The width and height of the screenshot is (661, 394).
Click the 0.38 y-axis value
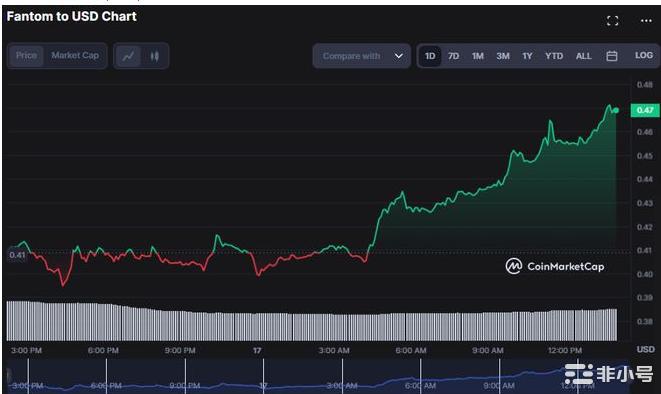(x=645, y=322)
